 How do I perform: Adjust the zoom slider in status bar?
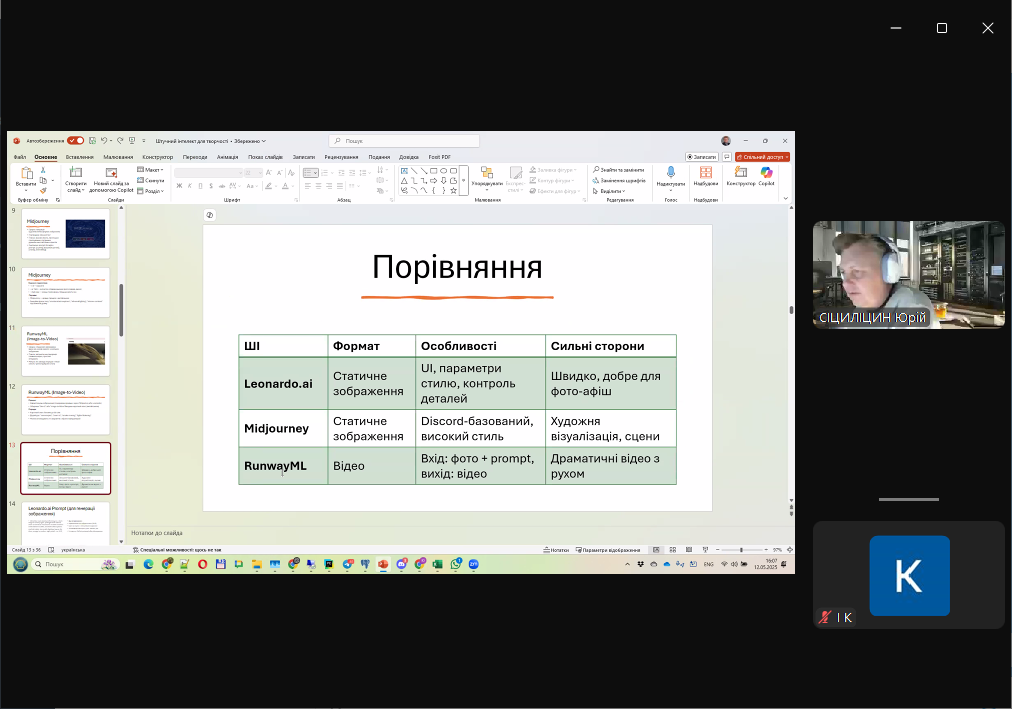[741, 550]
